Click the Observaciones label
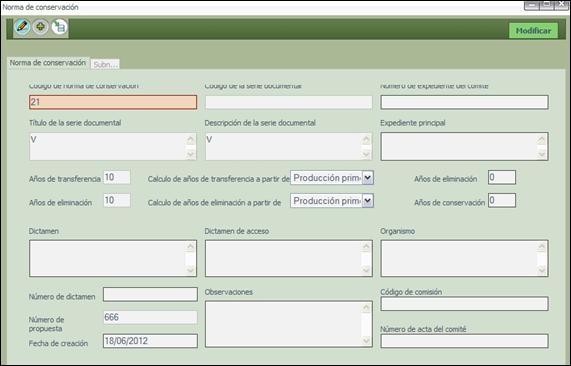The image size is (571, 366). pyautogui.click(x=228, y=292)
